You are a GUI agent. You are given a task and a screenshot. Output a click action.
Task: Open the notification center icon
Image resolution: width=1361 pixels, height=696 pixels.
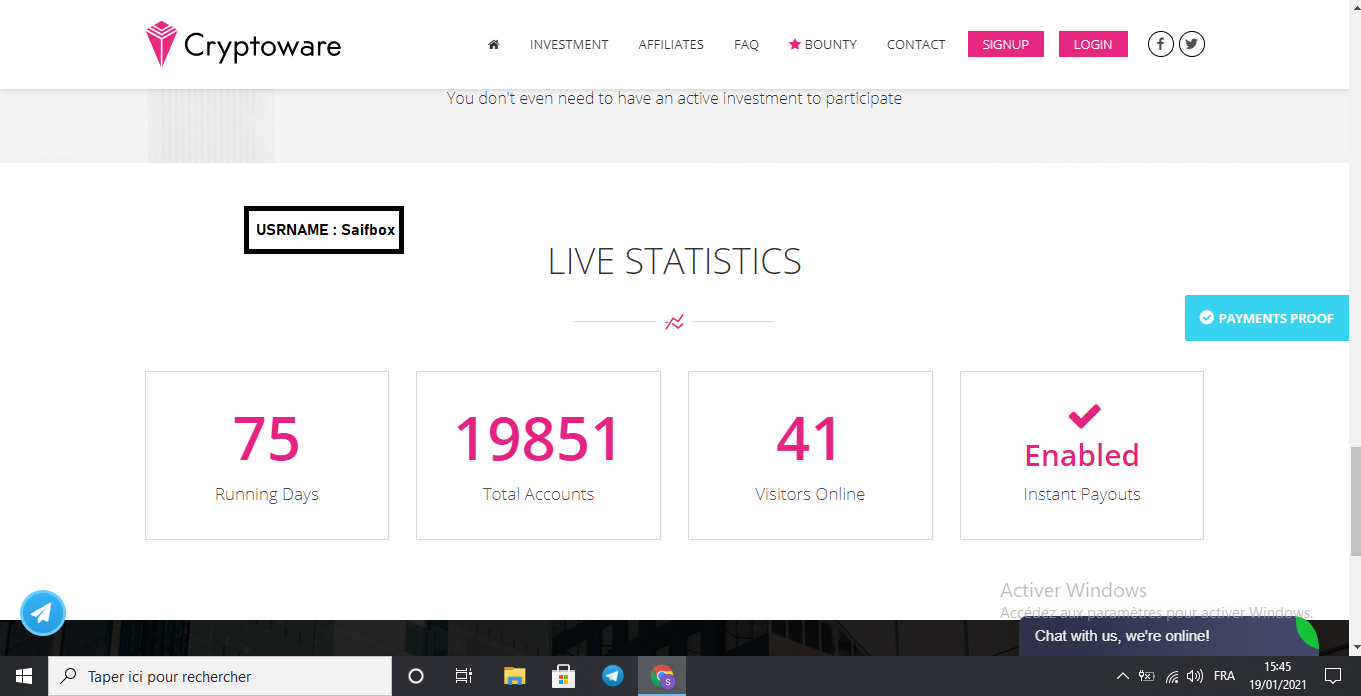(1332, 676)
